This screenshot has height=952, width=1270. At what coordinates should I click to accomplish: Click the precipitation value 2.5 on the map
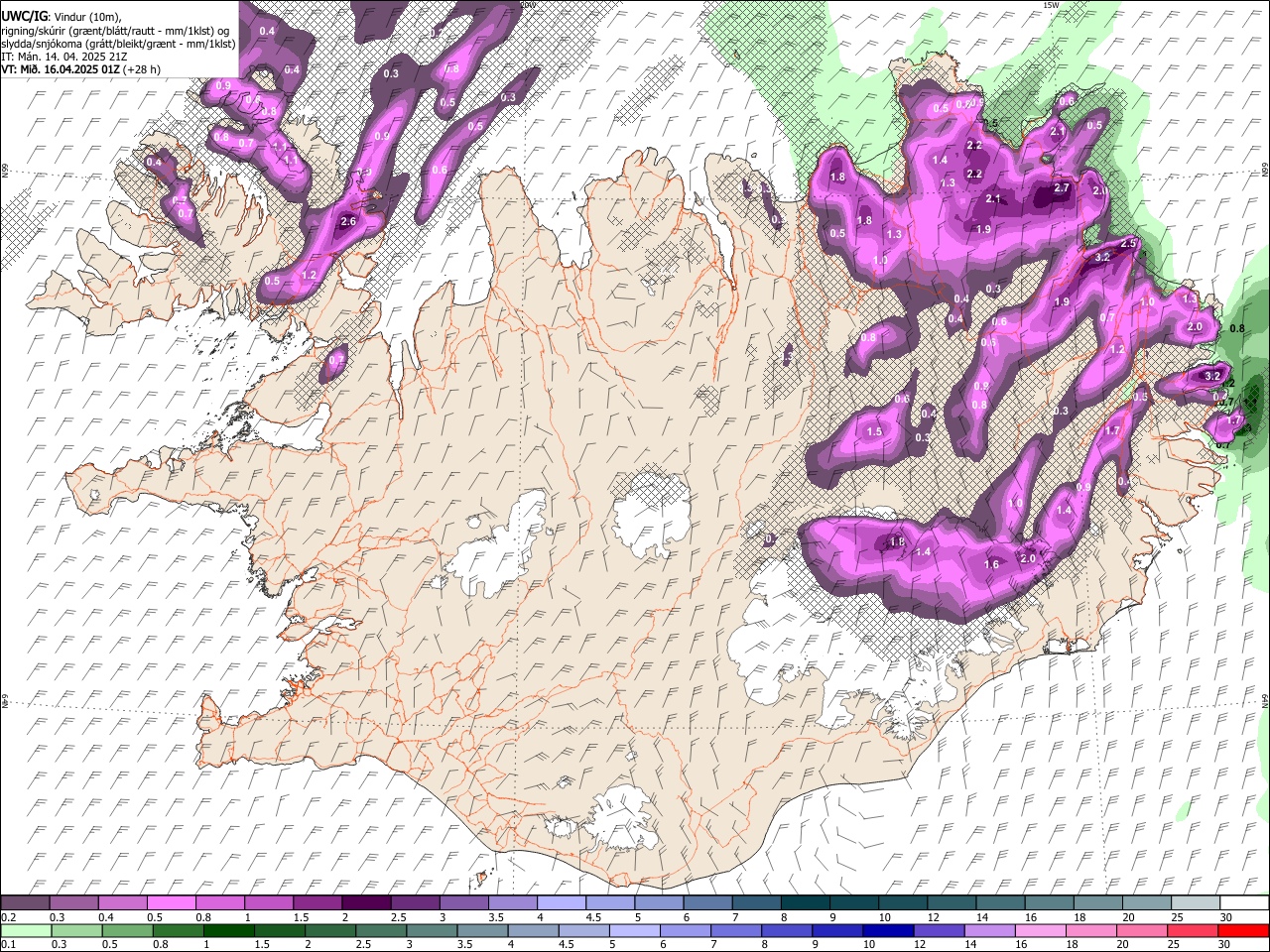tap(1128, 243)
